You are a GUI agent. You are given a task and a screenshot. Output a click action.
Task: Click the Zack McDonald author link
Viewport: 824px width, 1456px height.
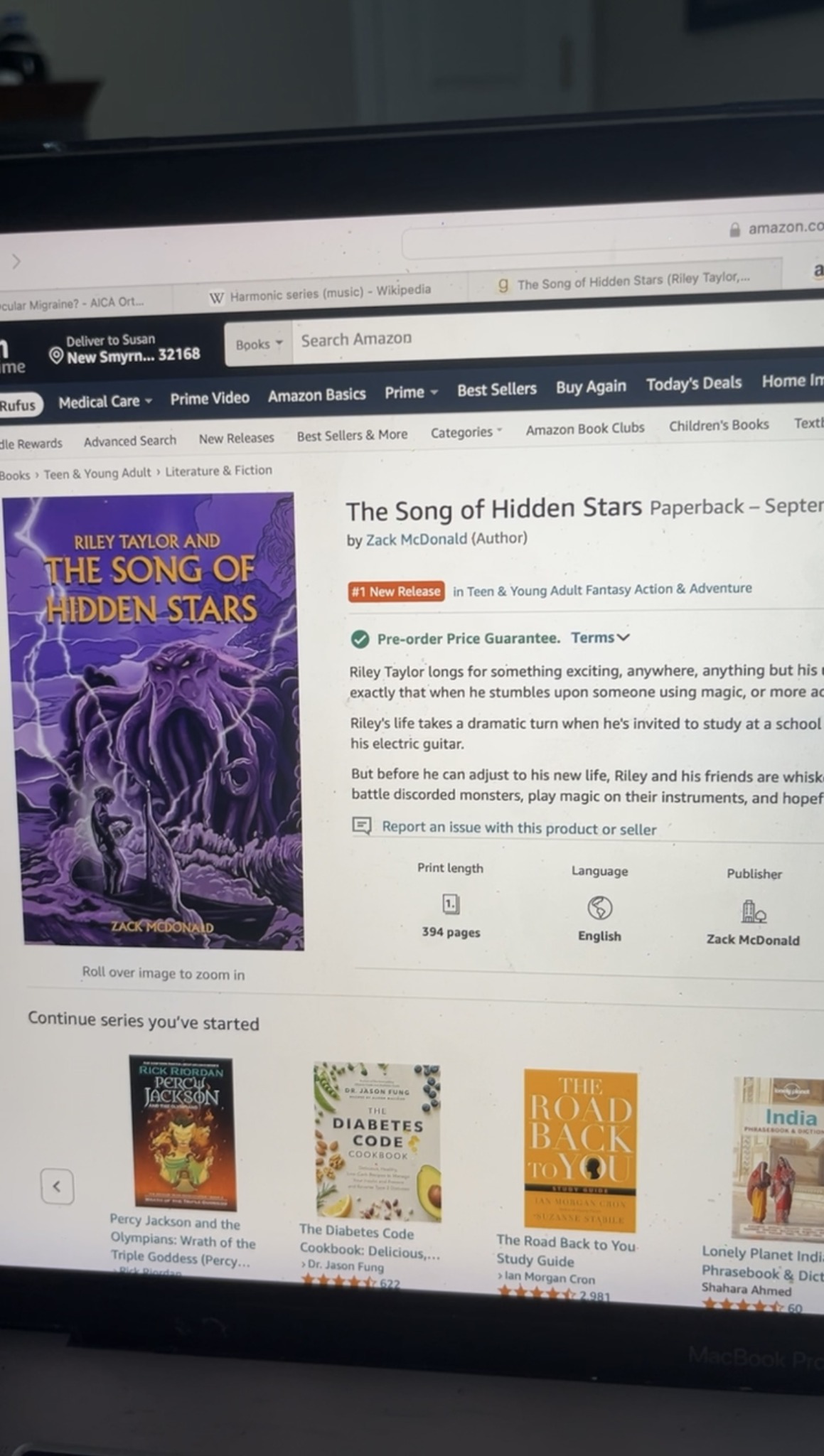pos(416,539)
